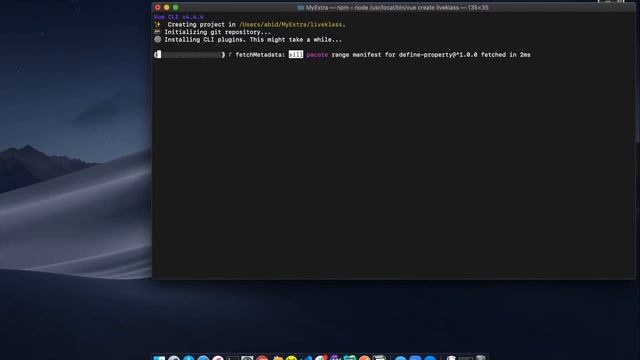640x360 pixels.
Task: Click the 'Vue CLI v4.4.4' line
Action: tap(179, 17)
